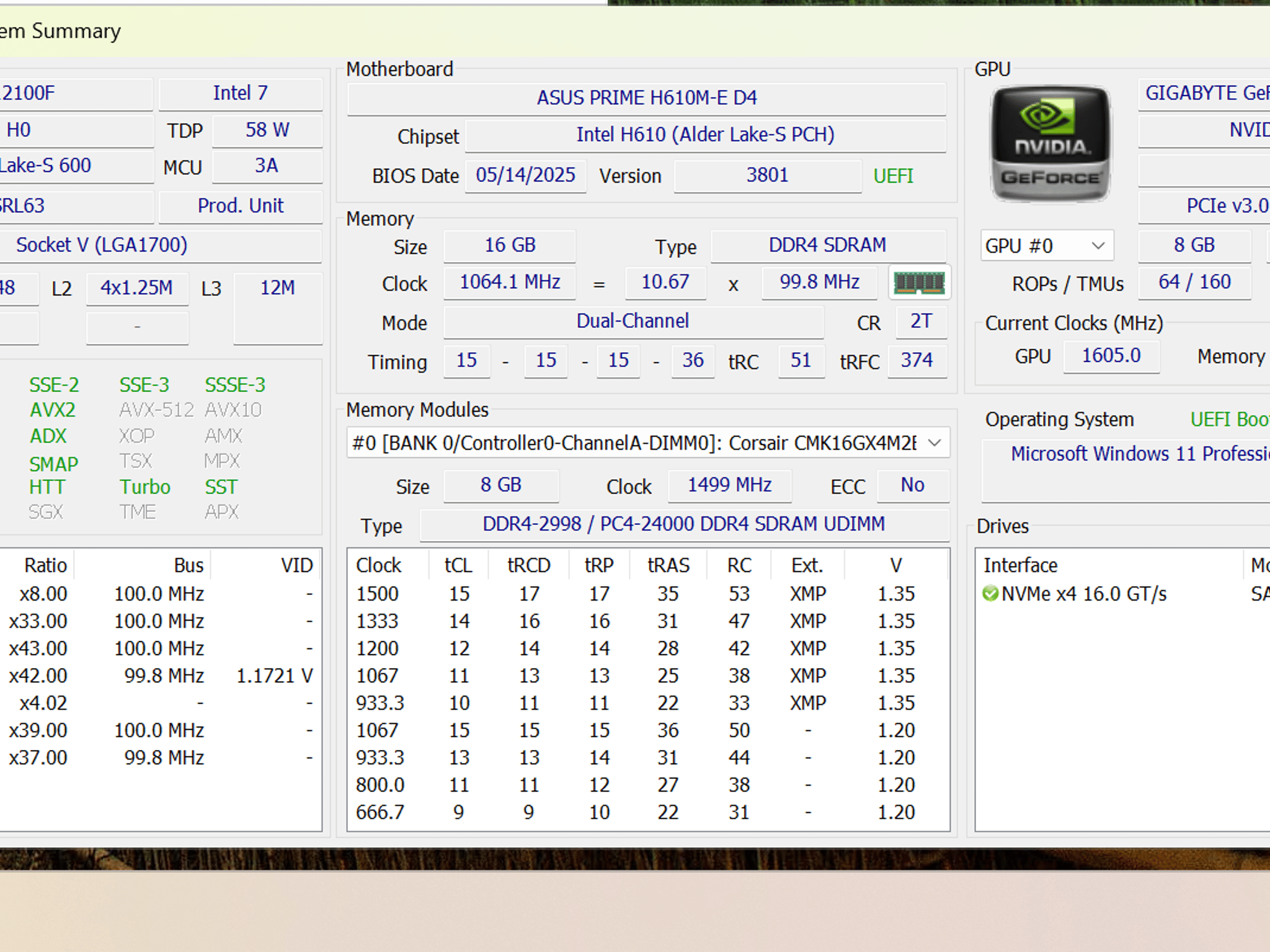This screenshot has height=952, width=1270.
Task: Click the Intel H610 (Alder Lake-S PCH) chipset value
Action: [706, 134]
